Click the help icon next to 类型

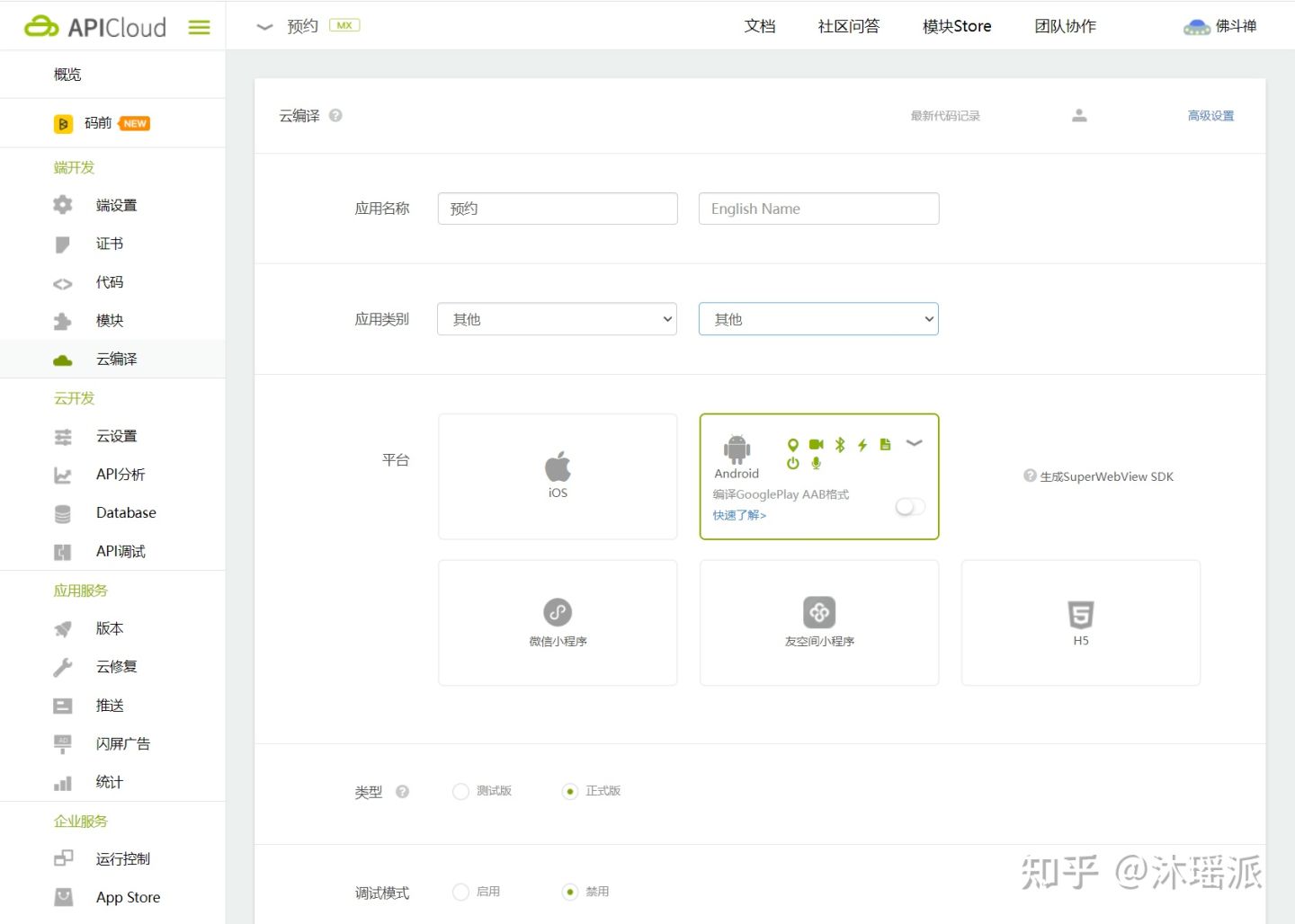tap(402, 792)
